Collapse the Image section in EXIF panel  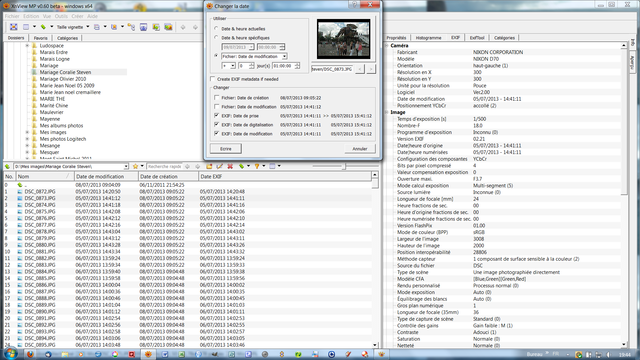387,112
